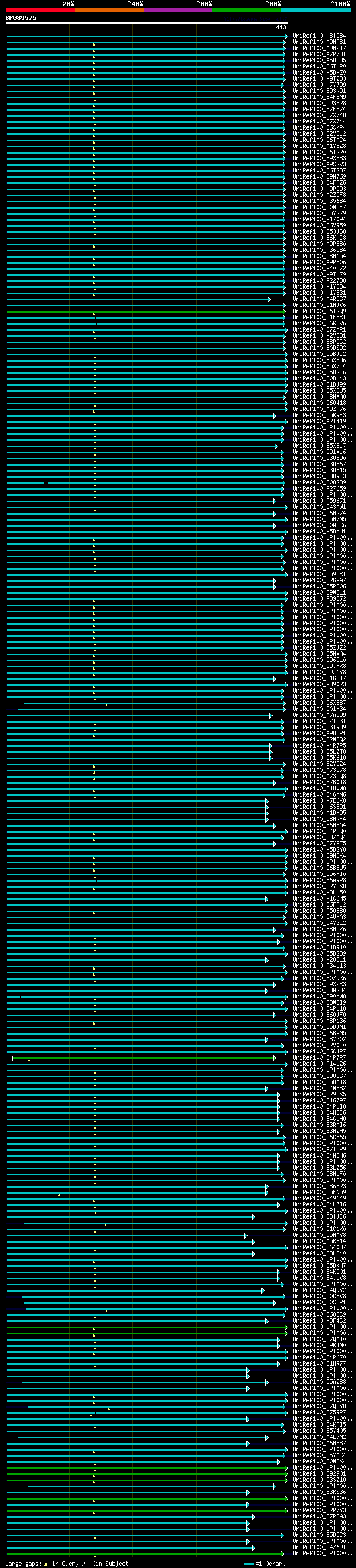Click the white query sequence ruler bar
356x1568 pixels.
147,22
